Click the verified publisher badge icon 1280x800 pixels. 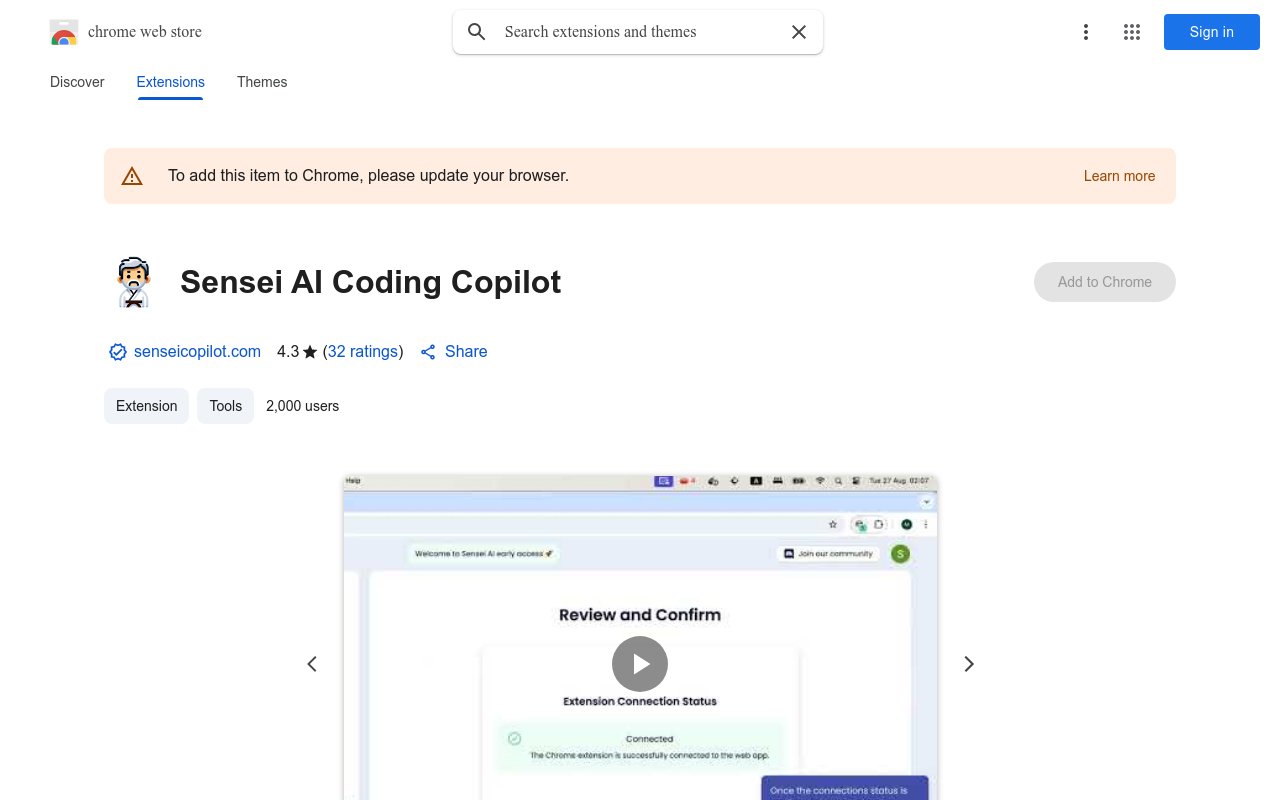(118, 352)
